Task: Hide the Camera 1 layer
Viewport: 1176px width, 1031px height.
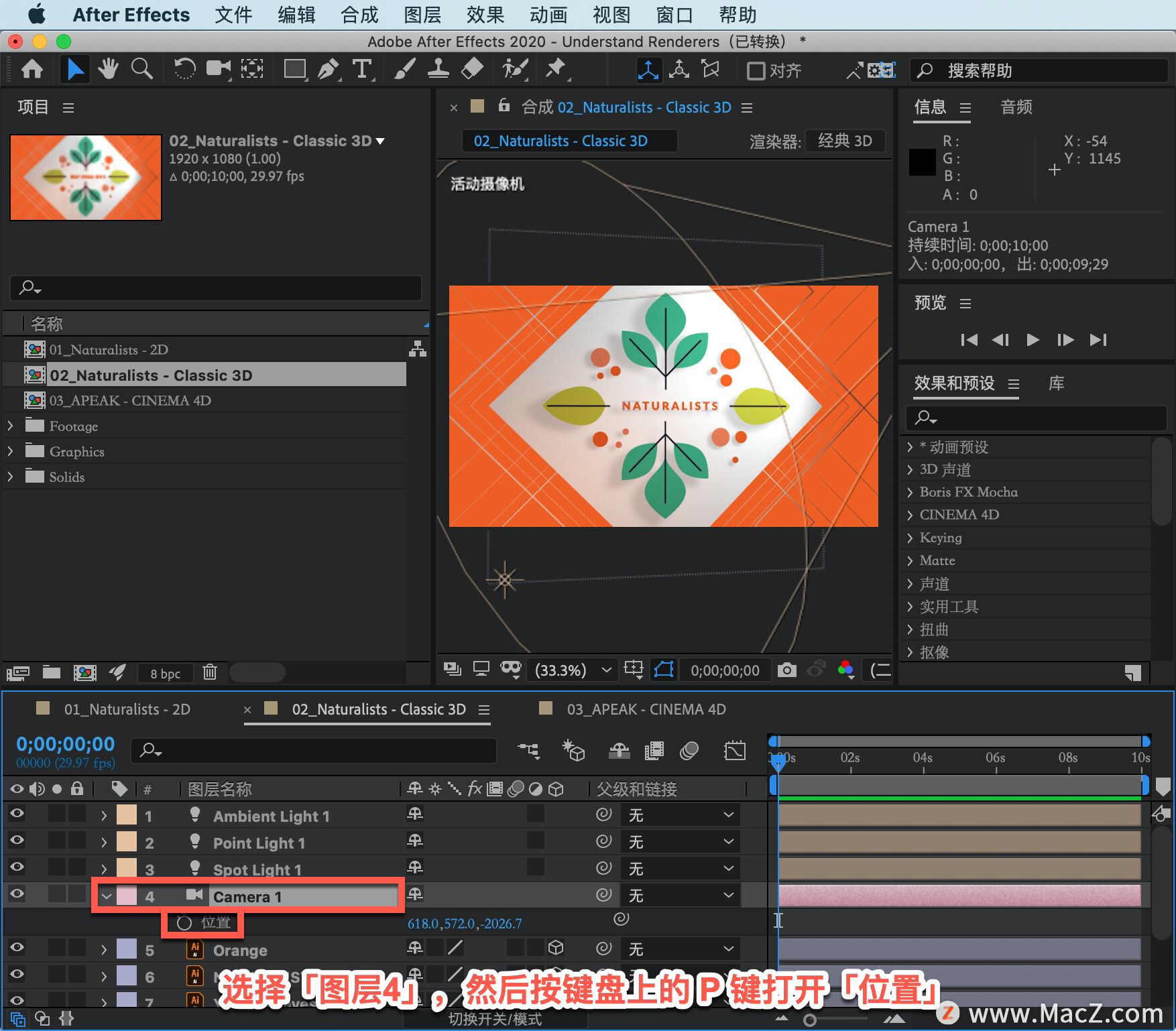Action: click(17, 894)
